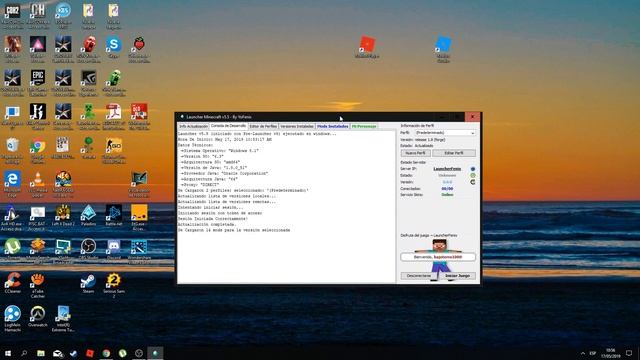Open the taskbar clock and date

click(611, 353)
